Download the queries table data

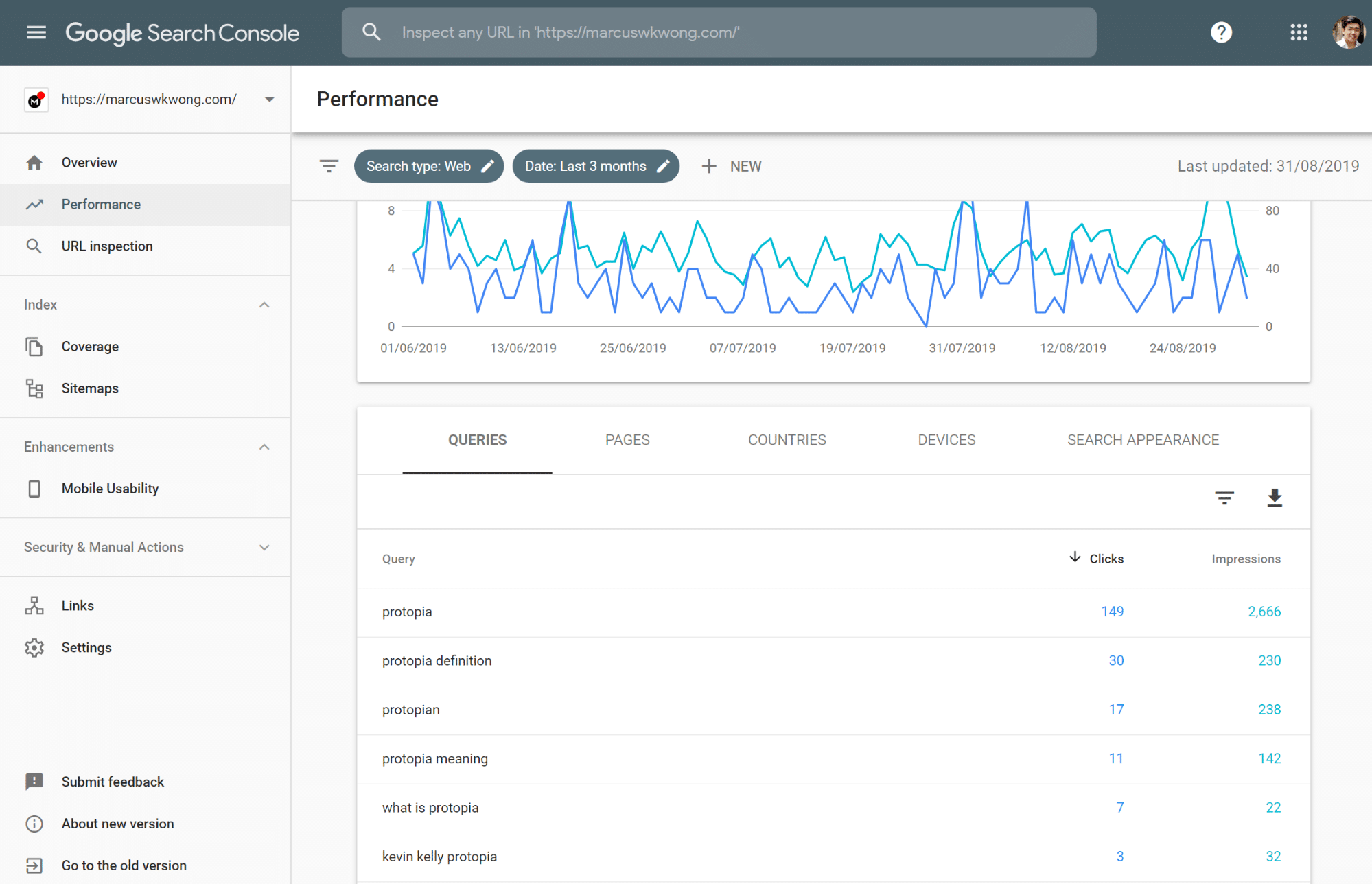[x=1275, y=498]
